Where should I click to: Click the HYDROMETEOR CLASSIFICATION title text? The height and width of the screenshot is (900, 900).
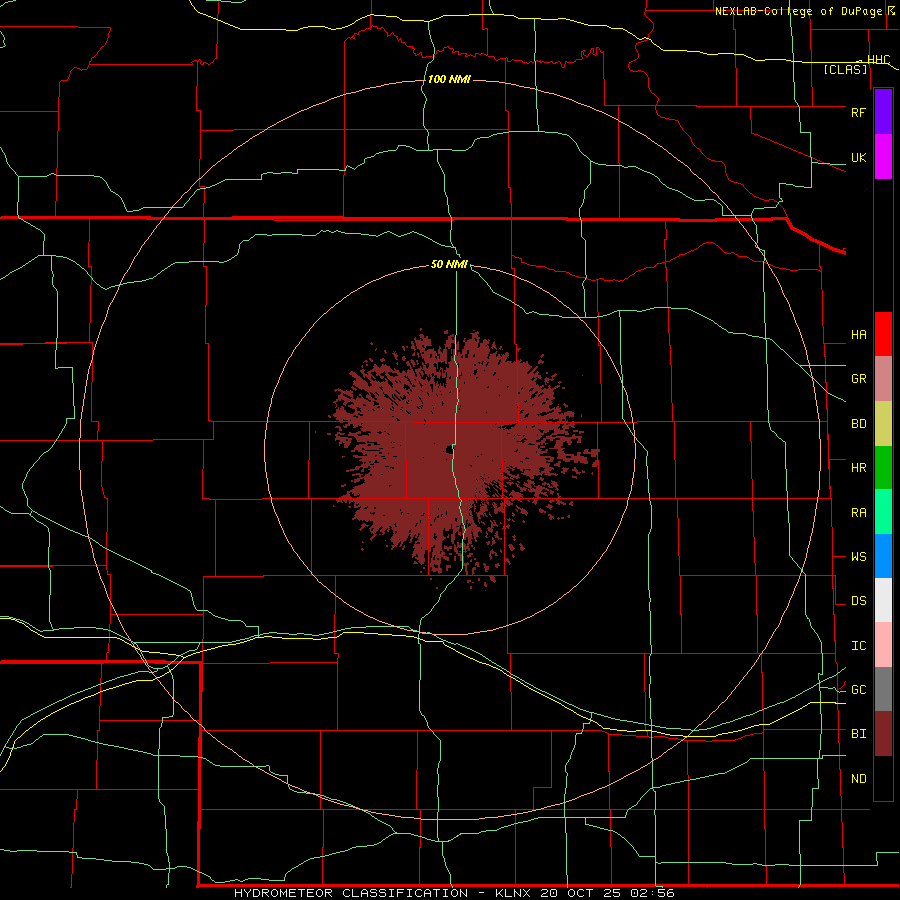click(351, 893)
